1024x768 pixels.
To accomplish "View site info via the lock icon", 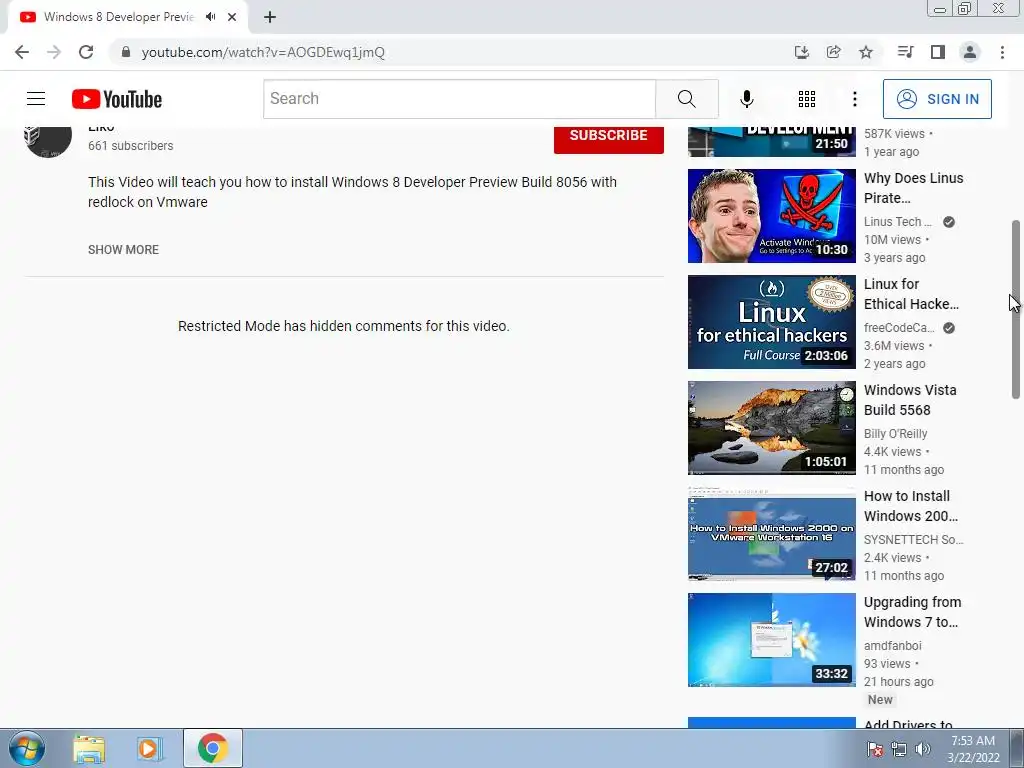I will click(126, 52).
